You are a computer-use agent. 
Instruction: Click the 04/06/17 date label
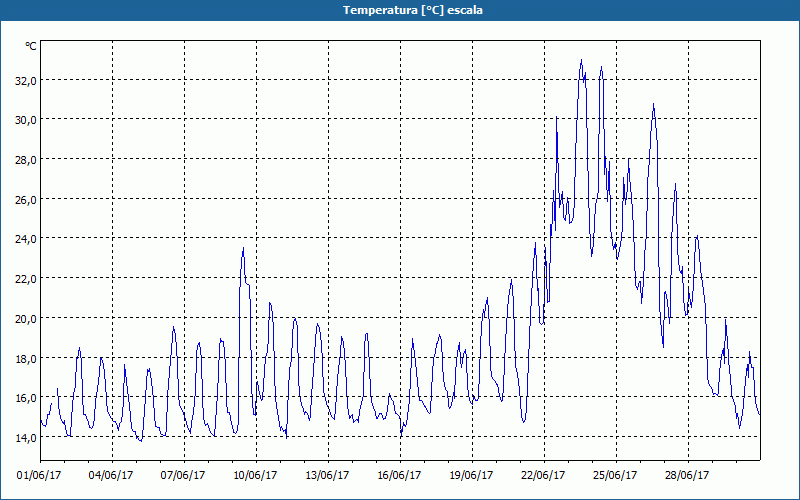click(x=111, y=475)
